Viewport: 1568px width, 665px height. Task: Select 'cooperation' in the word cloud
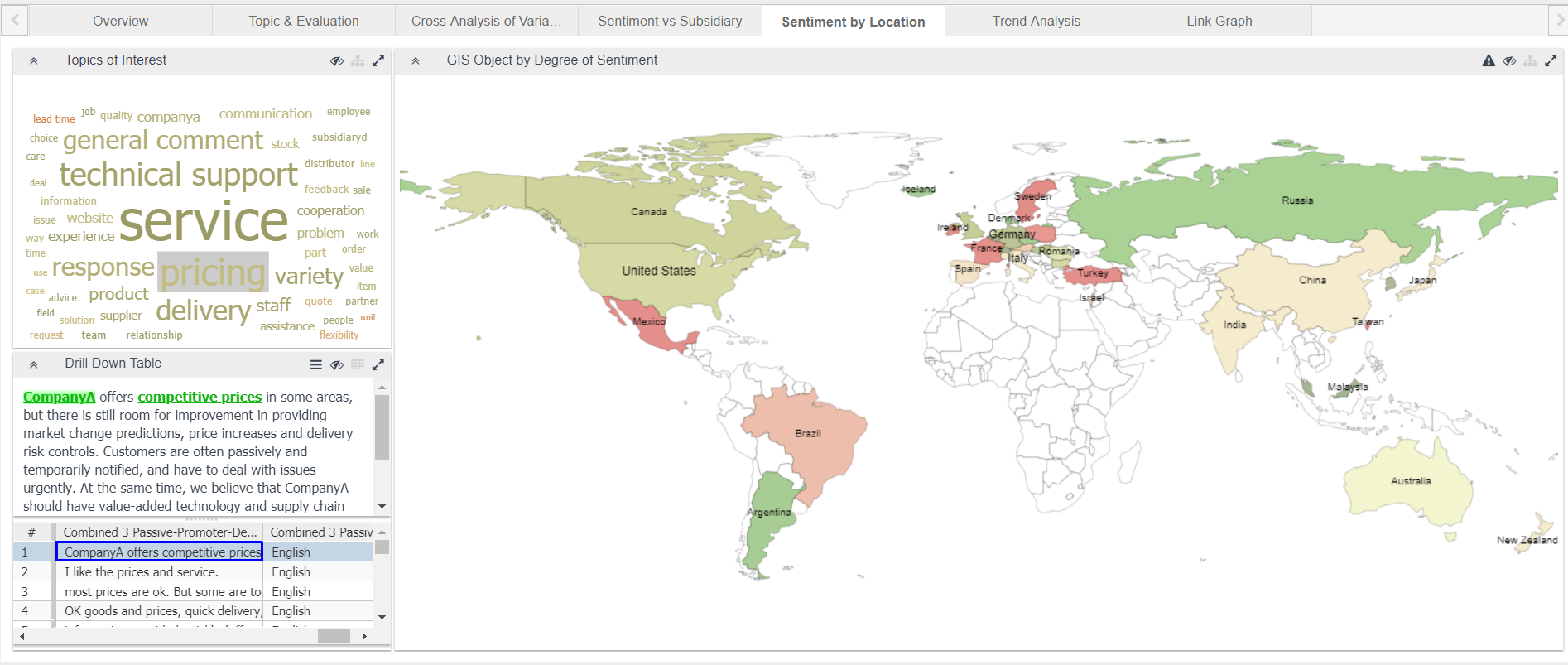click(x=330, y=211)
